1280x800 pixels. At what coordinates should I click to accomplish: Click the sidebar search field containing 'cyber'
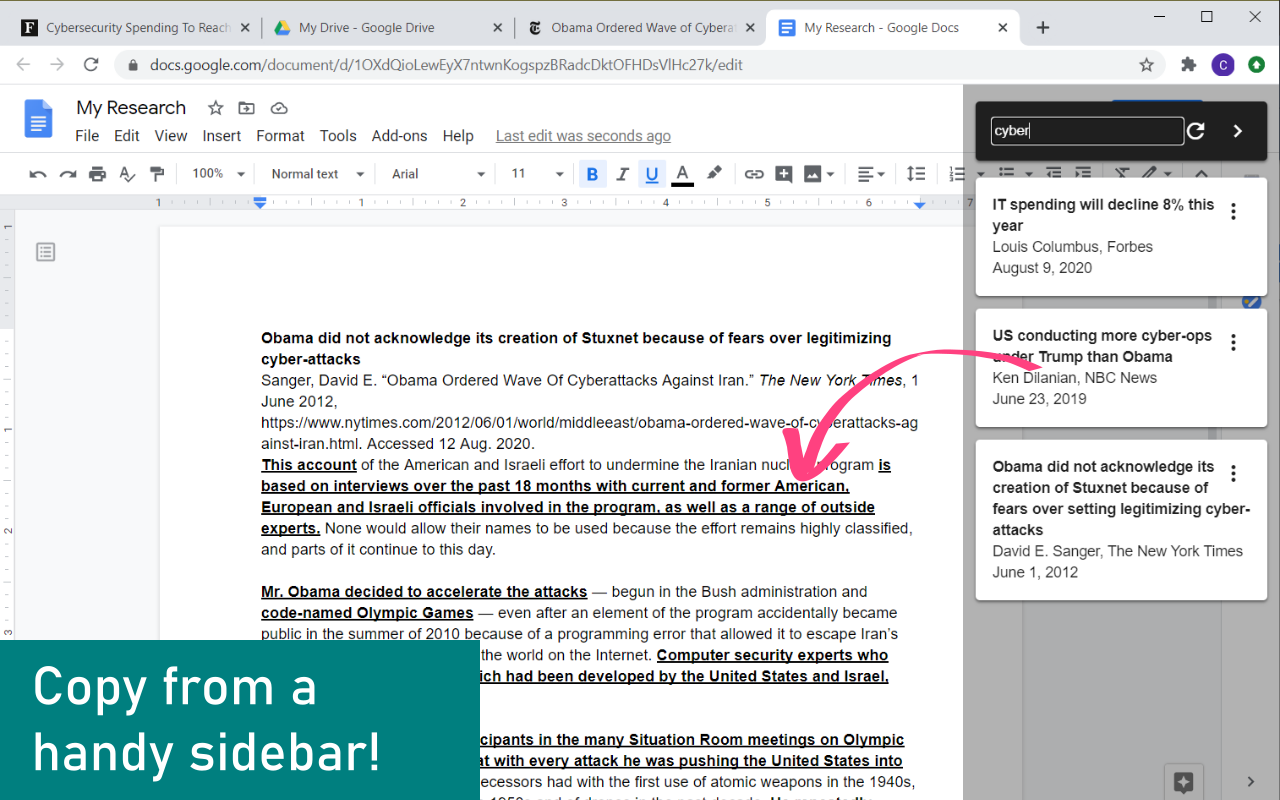click(x=1087, y=131)
